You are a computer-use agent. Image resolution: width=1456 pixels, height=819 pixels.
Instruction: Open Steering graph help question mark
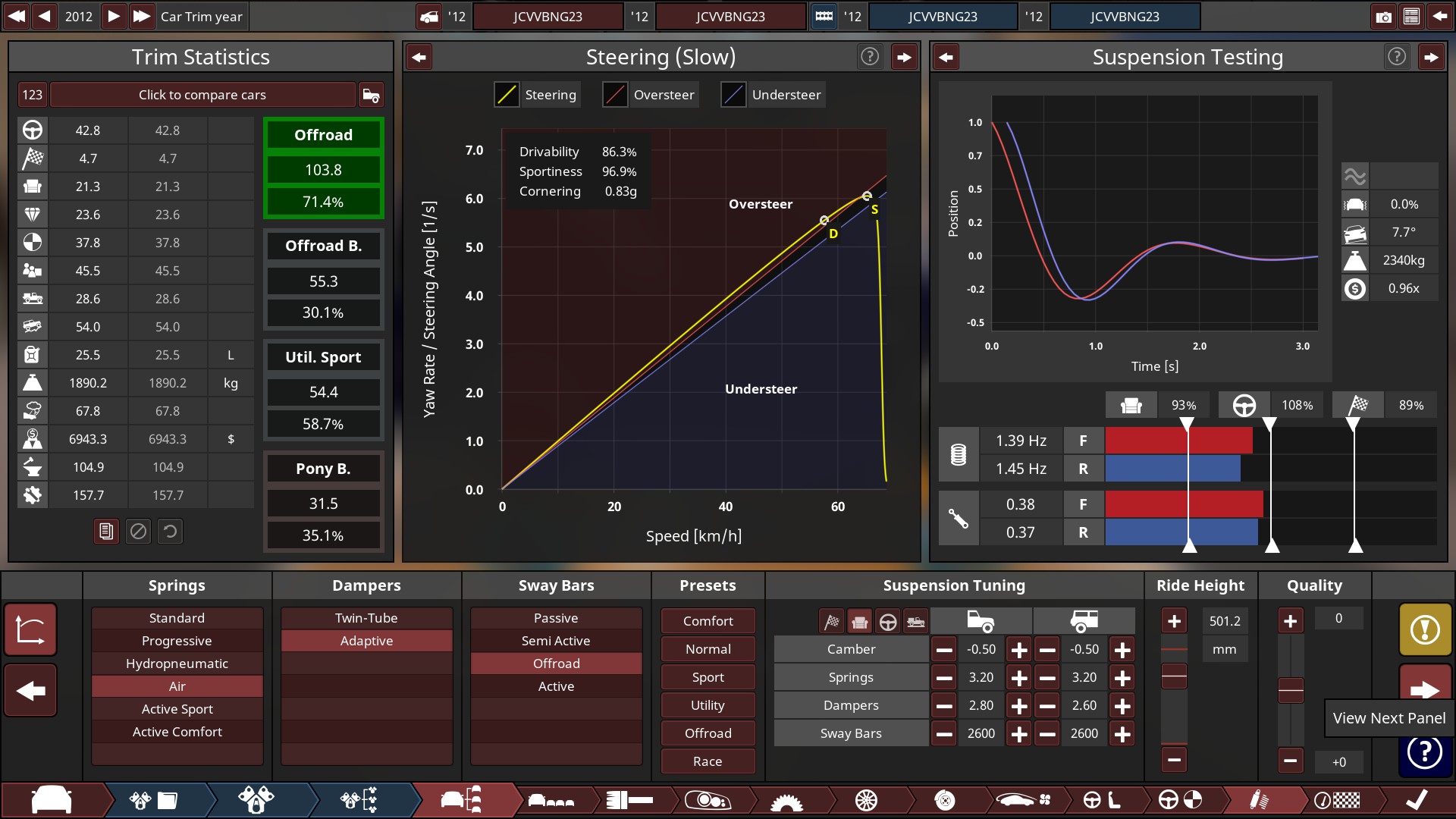point(870,57)
